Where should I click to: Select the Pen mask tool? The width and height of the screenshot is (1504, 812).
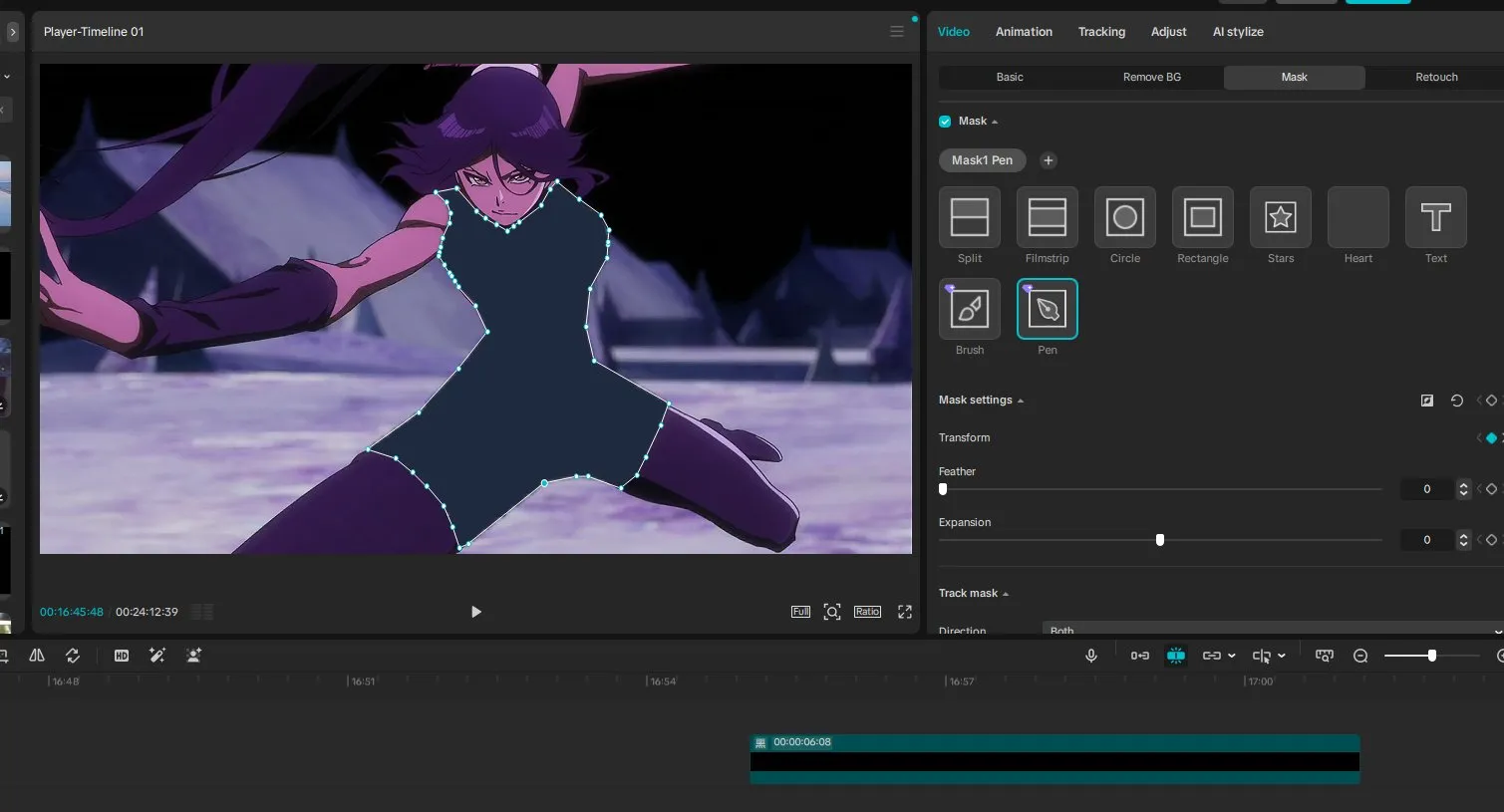coord(1047,309)
